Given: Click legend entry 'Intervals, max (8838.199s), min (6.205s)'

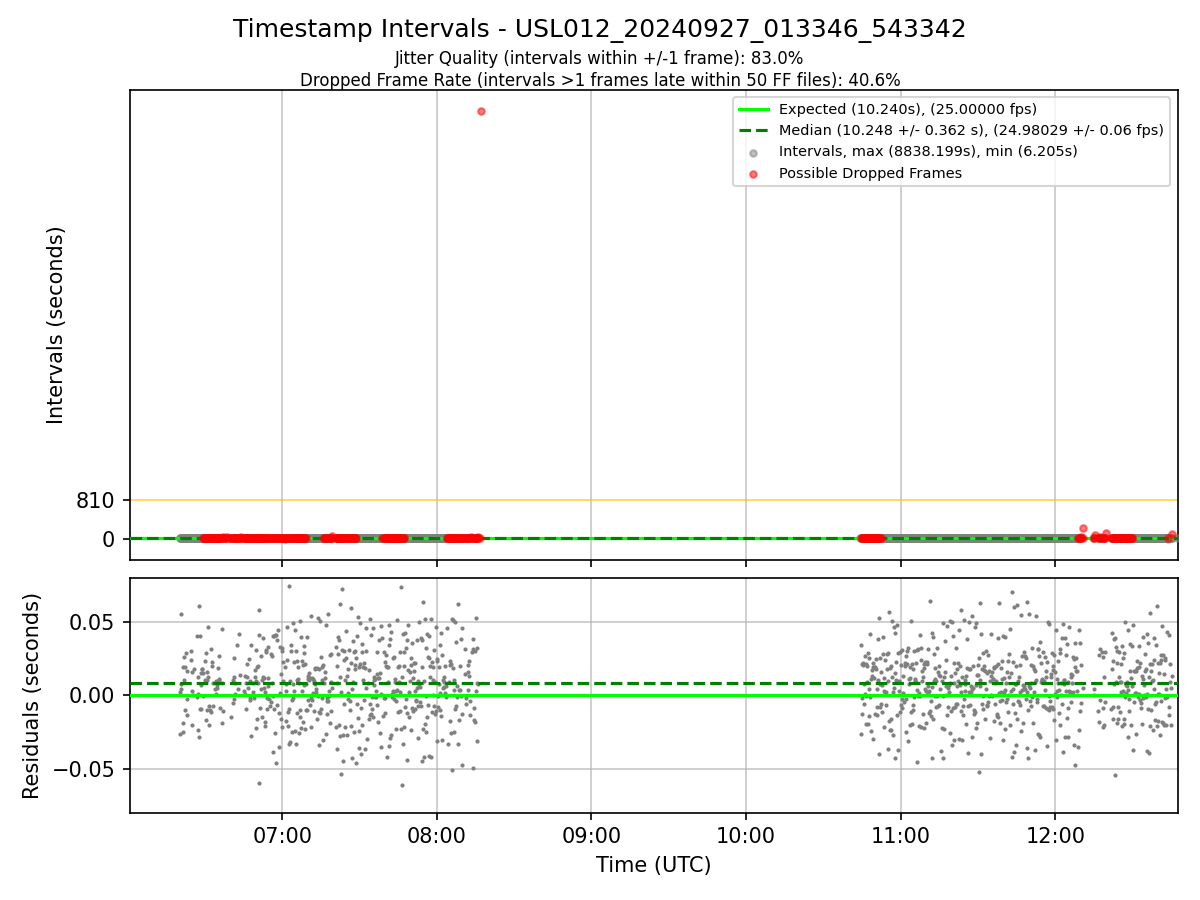Looking at the screenshot, I should pyautogui.click(x=928, y=151).
